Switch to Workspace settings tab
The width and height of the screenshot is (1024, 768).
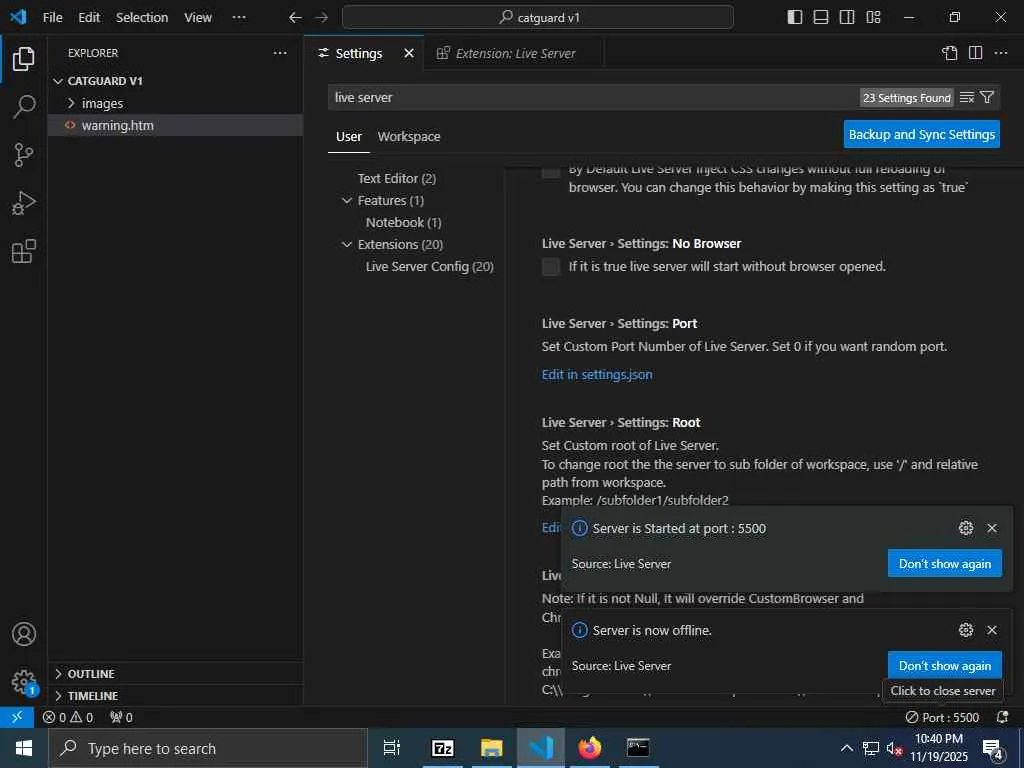pos(409,136)
